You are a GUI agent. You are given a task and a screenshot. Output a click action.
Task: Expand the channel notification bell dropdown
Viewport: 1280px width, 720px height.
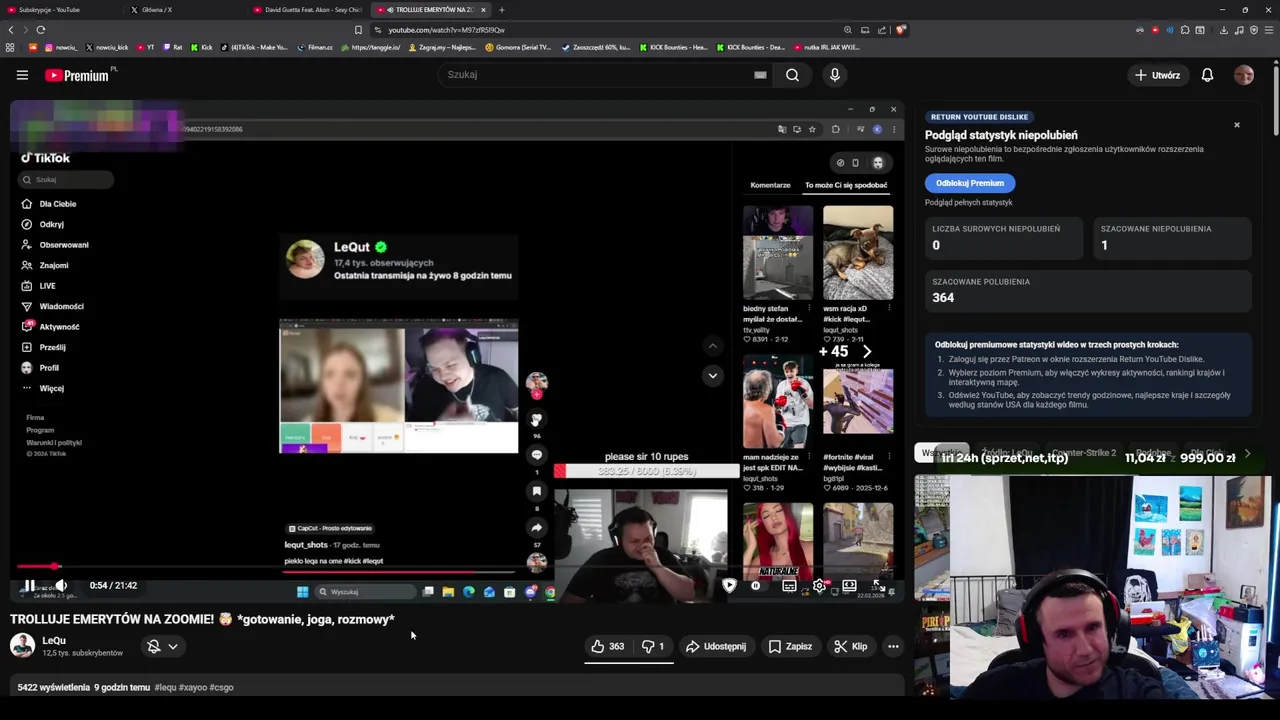[163, 646]
